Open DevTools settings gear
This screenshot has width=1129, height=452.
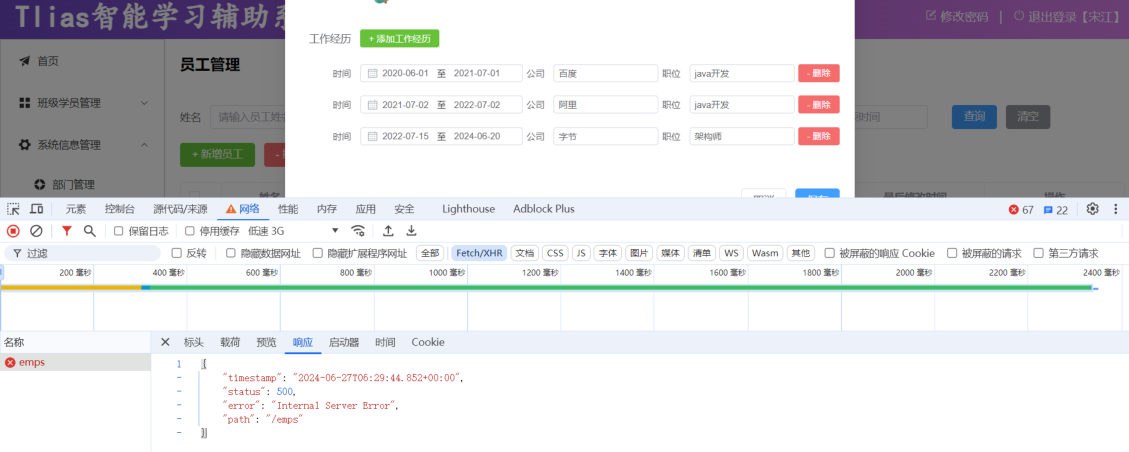[1092, 209]
